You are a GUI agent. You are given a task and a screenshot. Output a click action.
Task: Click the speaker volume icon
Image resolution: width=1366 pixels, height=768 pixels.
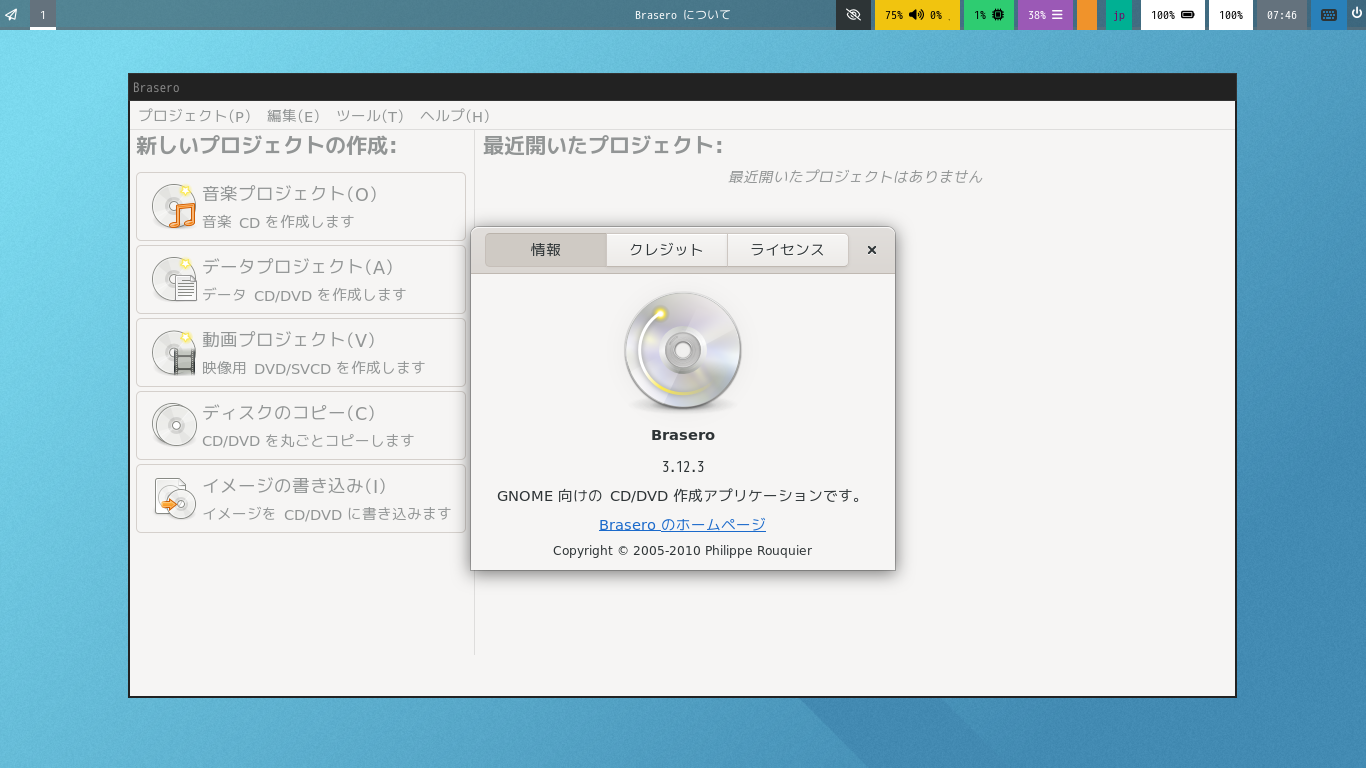[916, 15]
